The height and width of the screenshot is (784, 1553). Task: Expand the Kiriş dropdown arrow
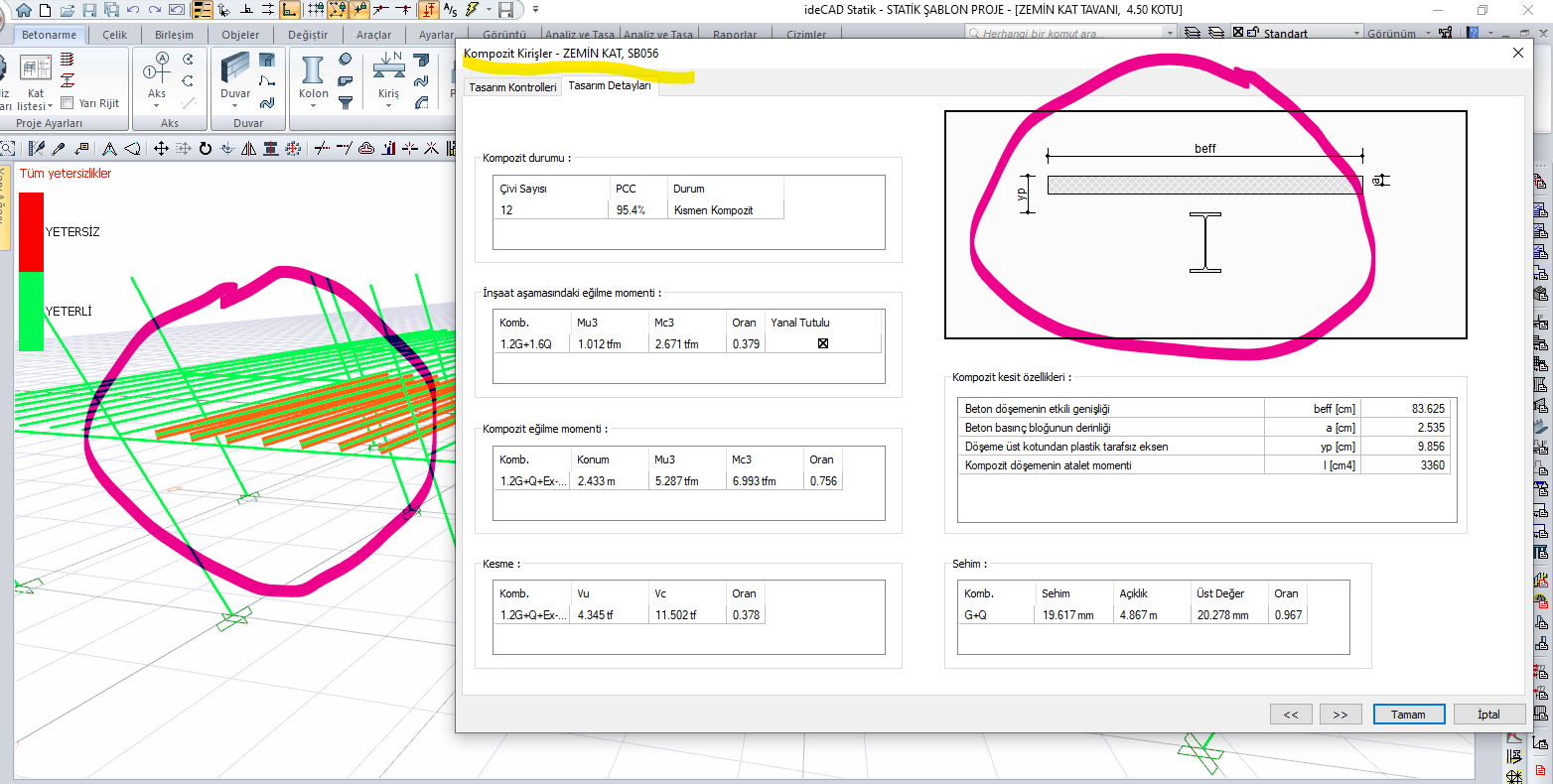click(388, 105)
